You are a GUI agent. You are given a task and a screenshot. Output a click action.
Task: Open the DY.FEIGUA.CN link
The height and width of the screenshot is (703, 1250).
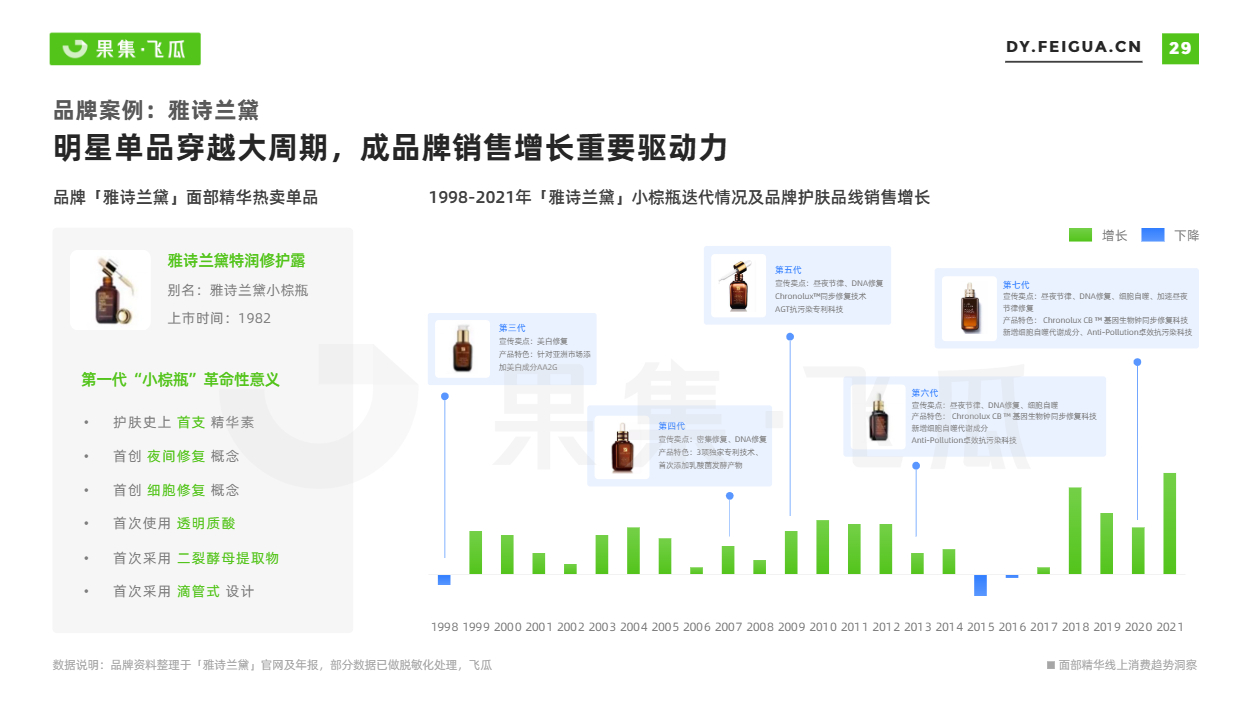[1073, 47]
